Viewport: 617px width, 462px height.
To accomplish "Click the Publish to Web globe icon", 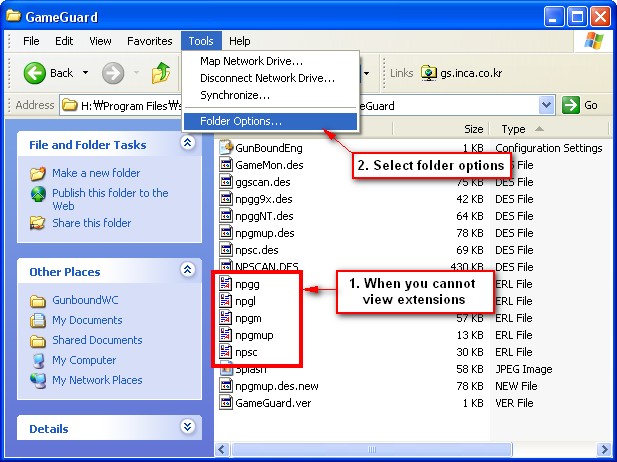I will click(38, 194).
